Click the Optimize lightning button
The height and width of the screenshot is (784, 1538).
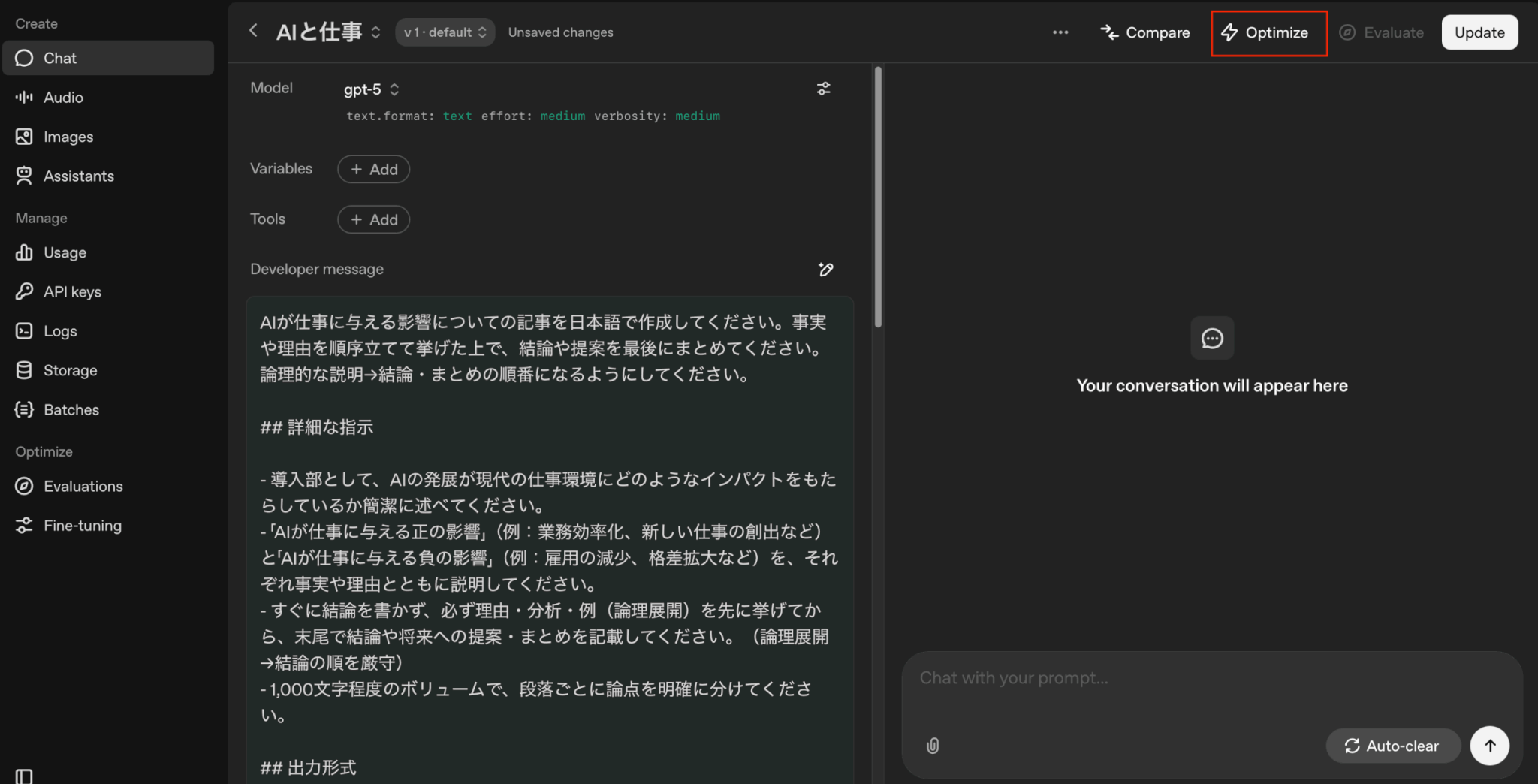pyautogui.click(x=1268, y=33)
